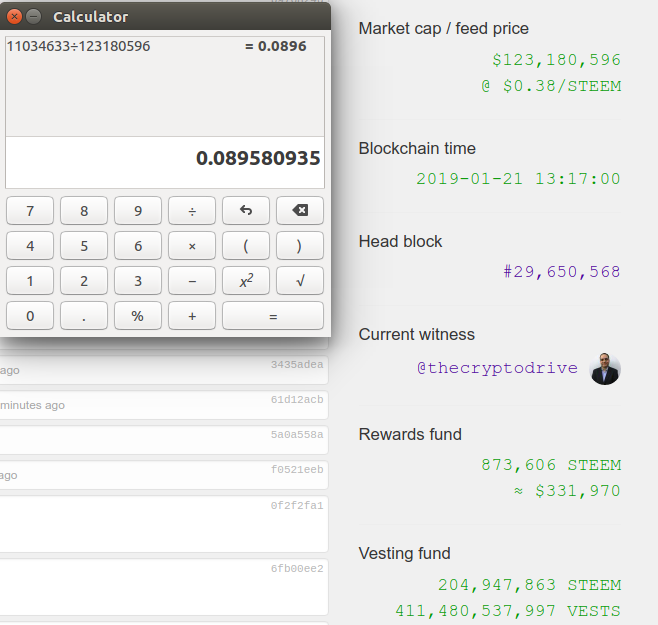Click transaction hash f0521eeb
The image size is (658, 625).
click(297, 469)
